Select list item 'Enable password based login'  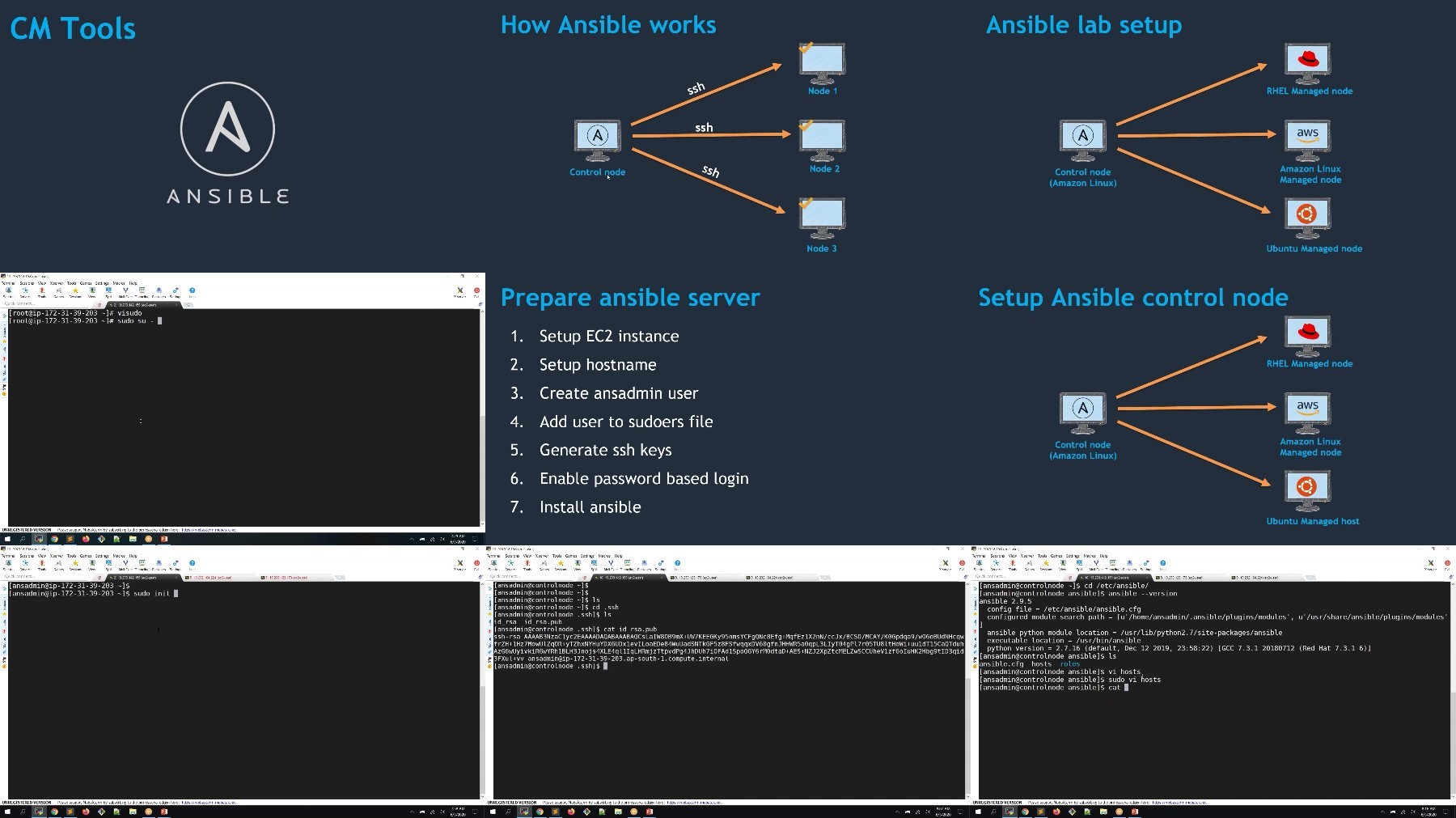point(644,479)
